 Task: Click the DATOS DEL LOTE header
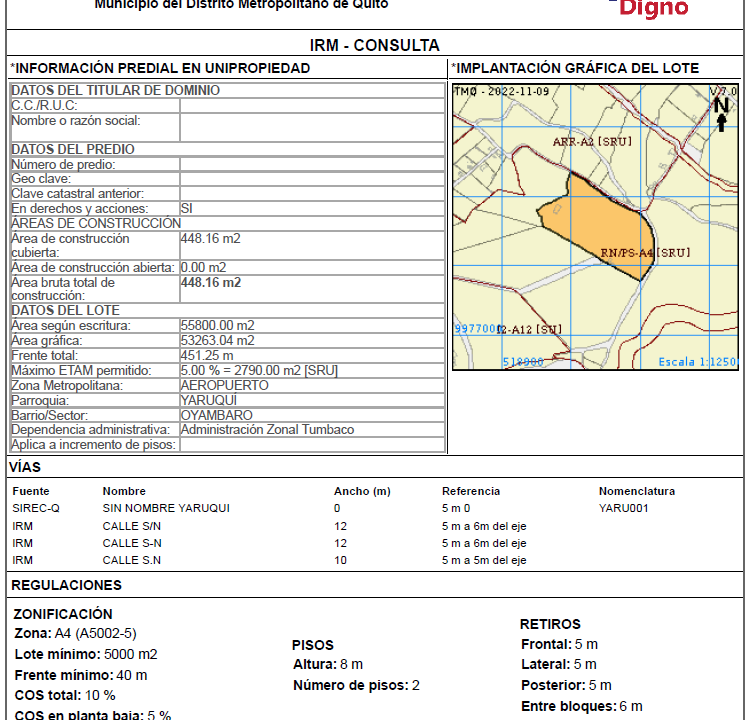[66, 310]
